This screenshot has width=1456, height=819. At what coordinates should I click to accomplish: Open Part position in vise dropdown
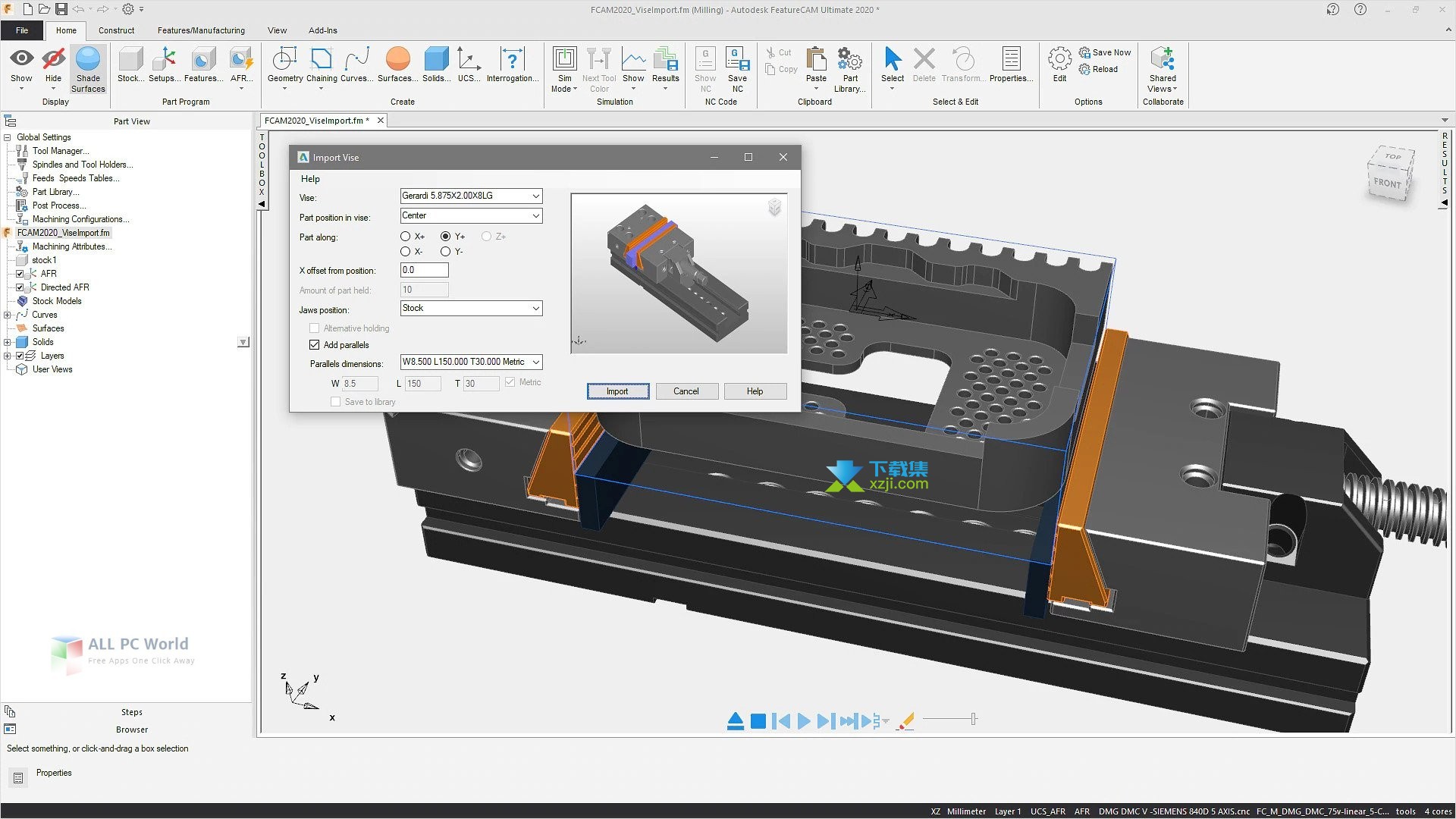tap(471, 216)
